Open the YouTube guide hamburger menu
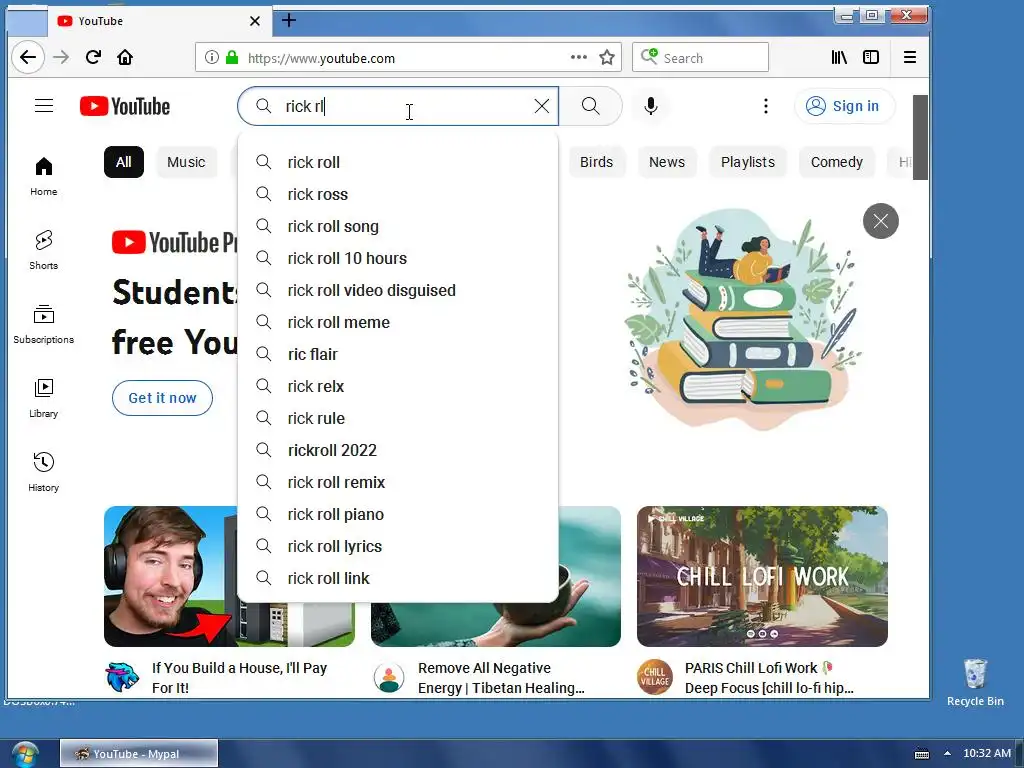Viewport: 1024px width, 768px height. click(44, 106)
